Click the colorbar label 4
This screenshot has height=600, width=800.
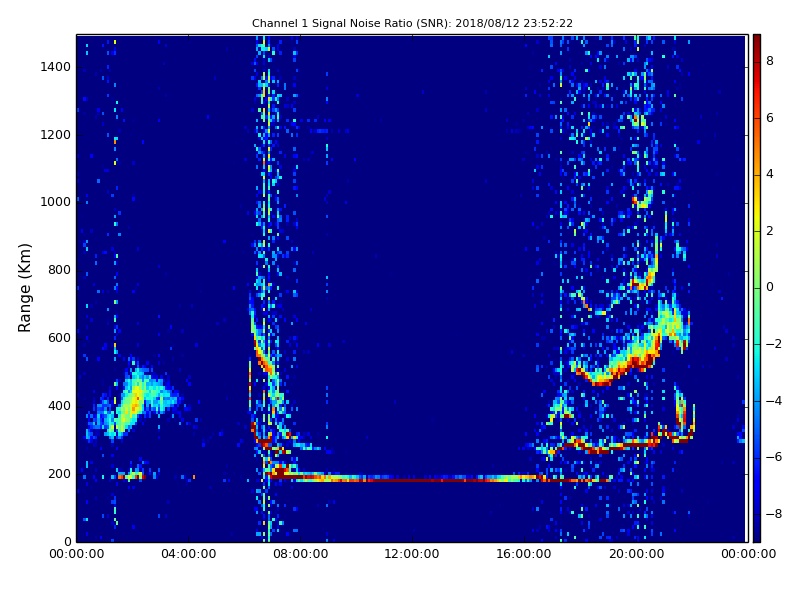pos(770,174)
